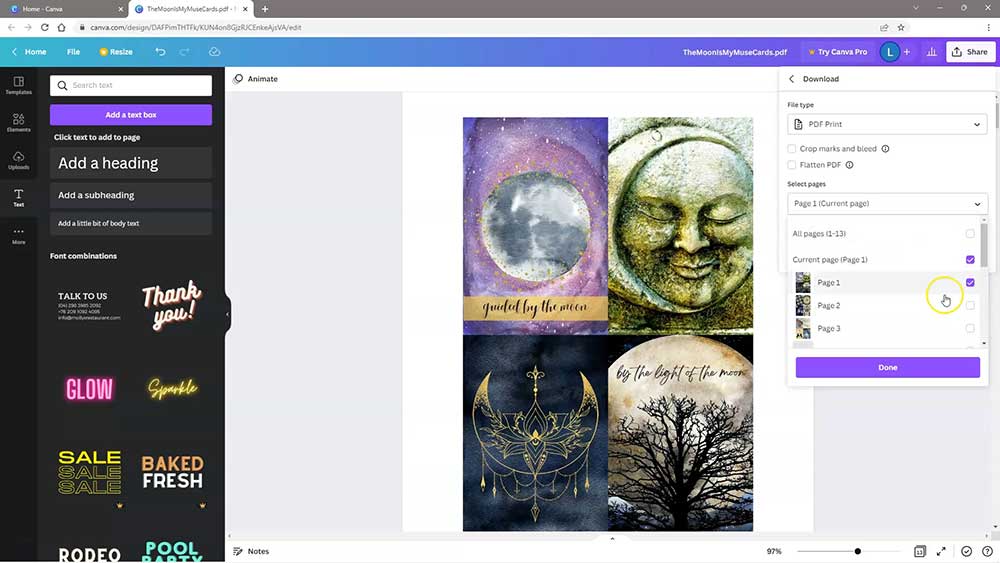Click the Done button
1000x563 pixels.
coord(887,367)
